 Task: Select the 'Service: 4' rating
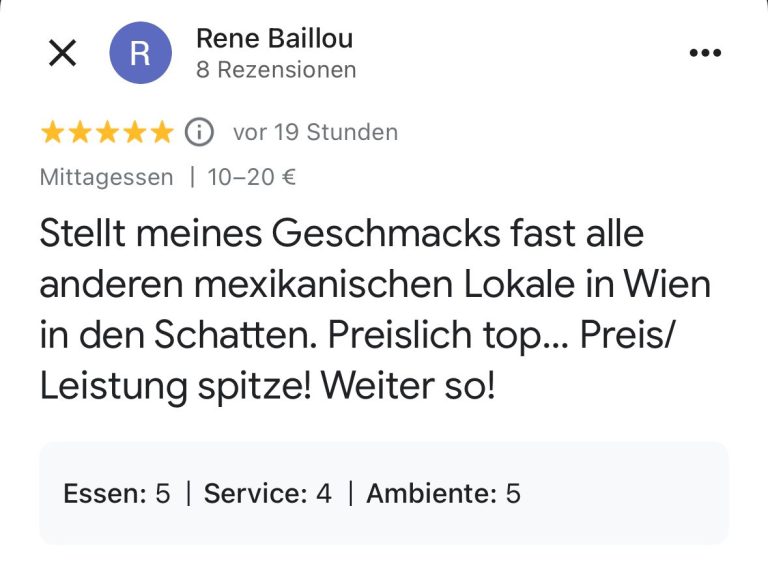[x=268, y=493]
